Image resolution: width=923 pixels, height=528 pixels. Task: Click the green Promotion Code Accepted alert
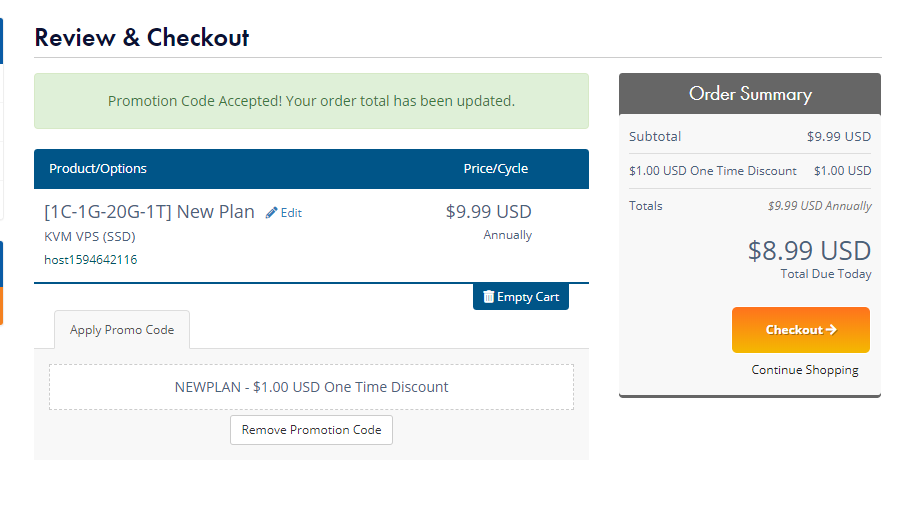[311, 101]
